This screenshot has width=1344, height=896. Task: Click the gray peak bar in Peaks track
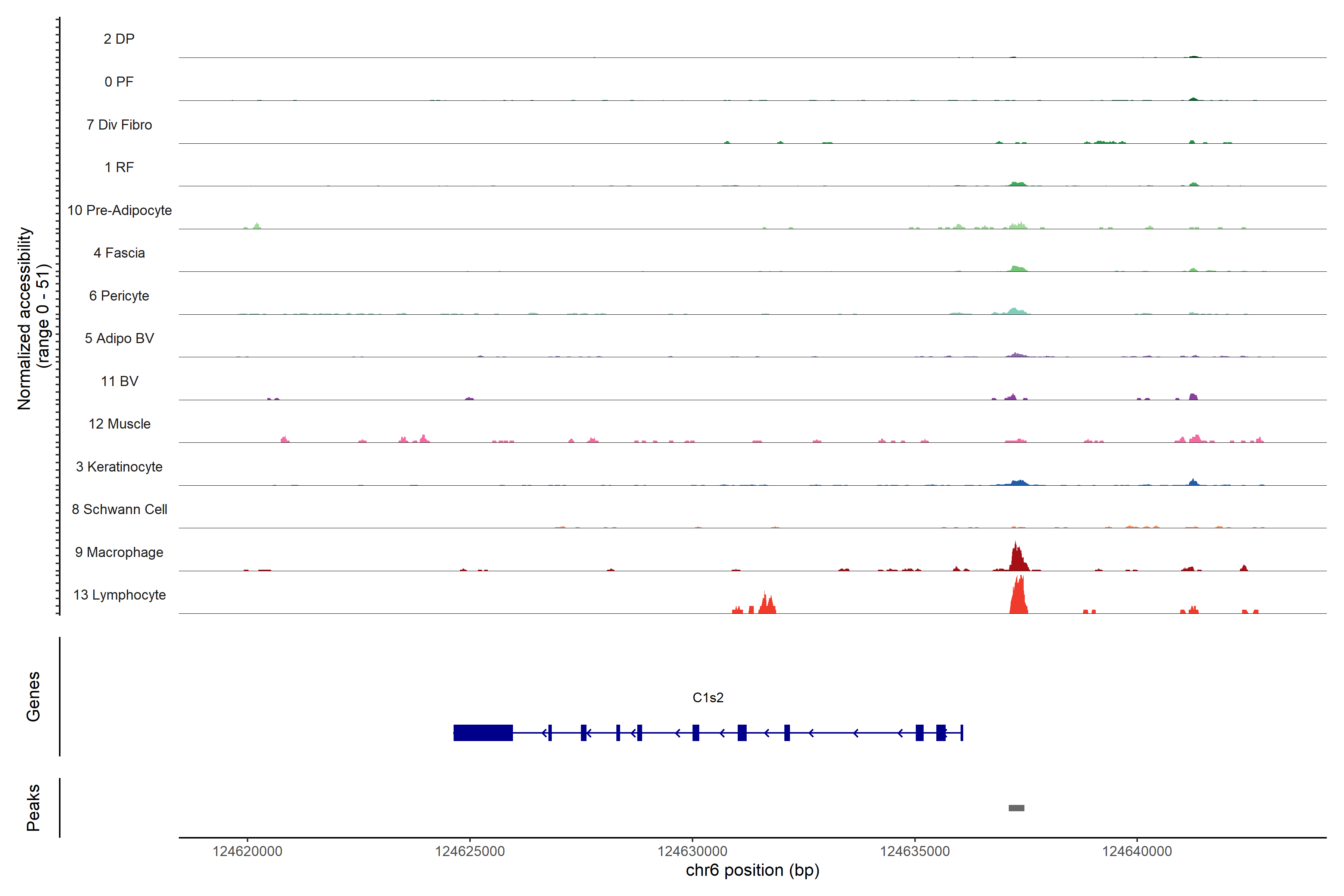[1016, 808]
